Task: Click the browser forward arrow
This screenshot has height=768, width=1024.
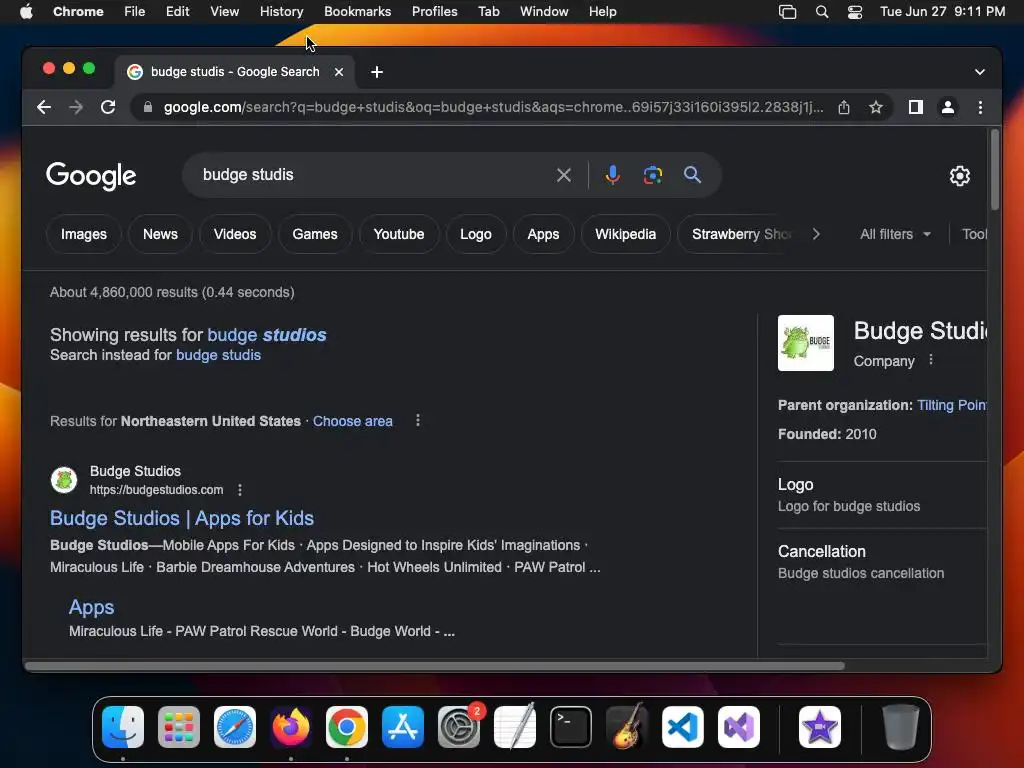Action: 76,107
